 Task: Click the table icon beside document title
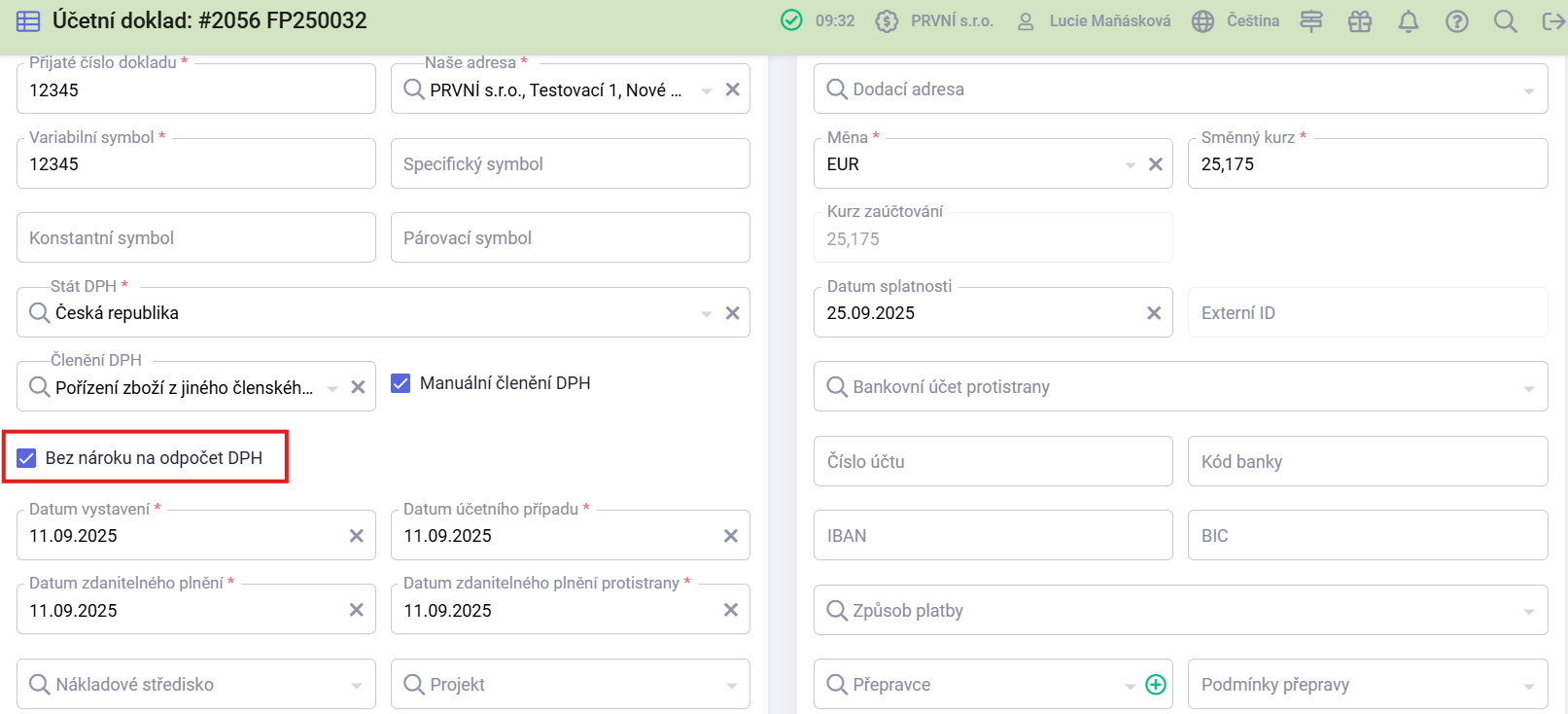click(x=28, y=21)
